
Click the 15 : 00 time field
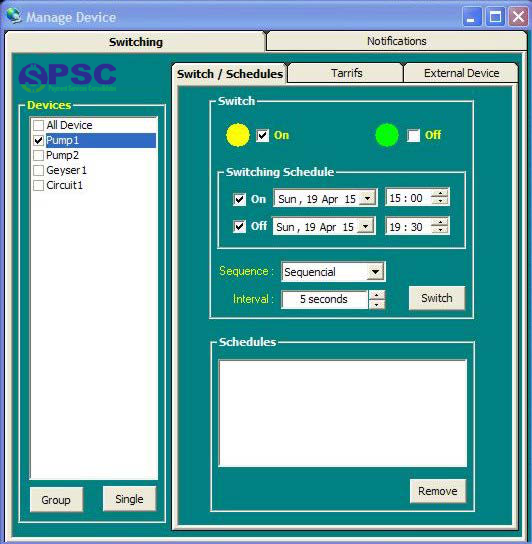408,198
